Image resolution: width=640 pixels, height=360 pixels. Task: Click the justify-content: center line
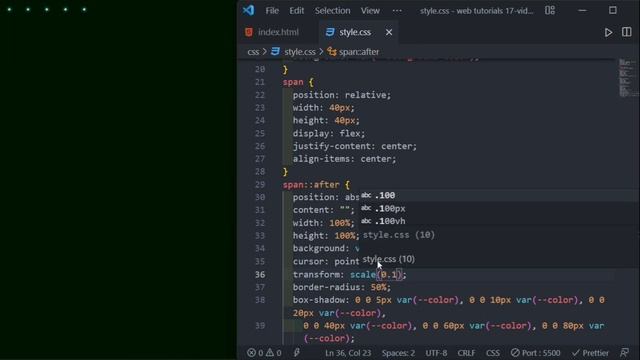355,146
